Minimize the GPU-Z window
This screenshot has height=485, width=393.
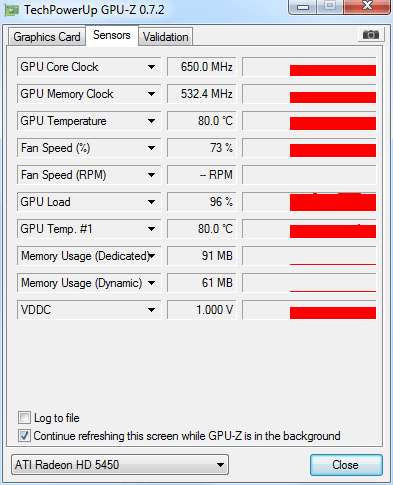pyautogui.click(x=303, y=6)
